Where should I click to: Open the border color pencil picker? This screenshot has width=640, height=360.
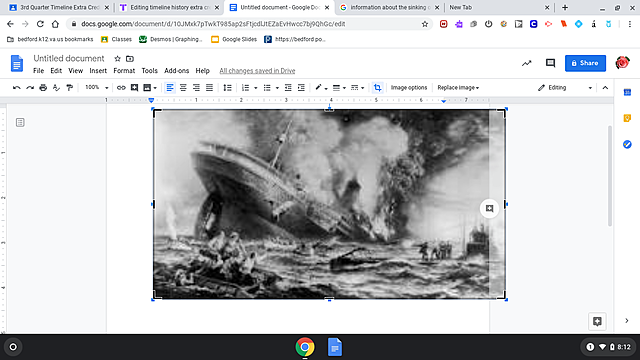321,87
